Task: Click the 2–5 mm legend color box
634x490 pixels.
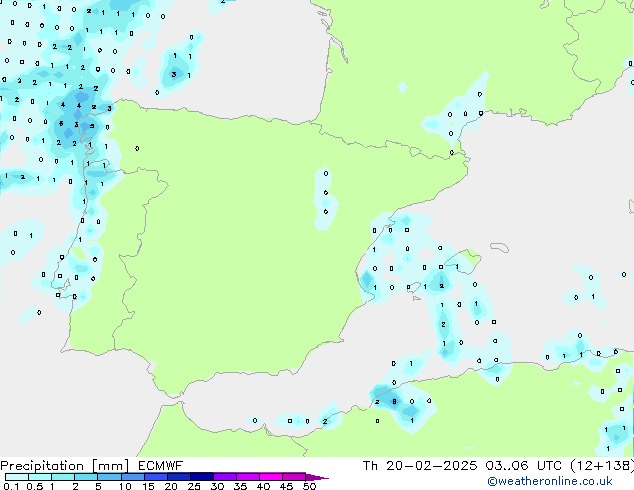Action: coord(86,477)
